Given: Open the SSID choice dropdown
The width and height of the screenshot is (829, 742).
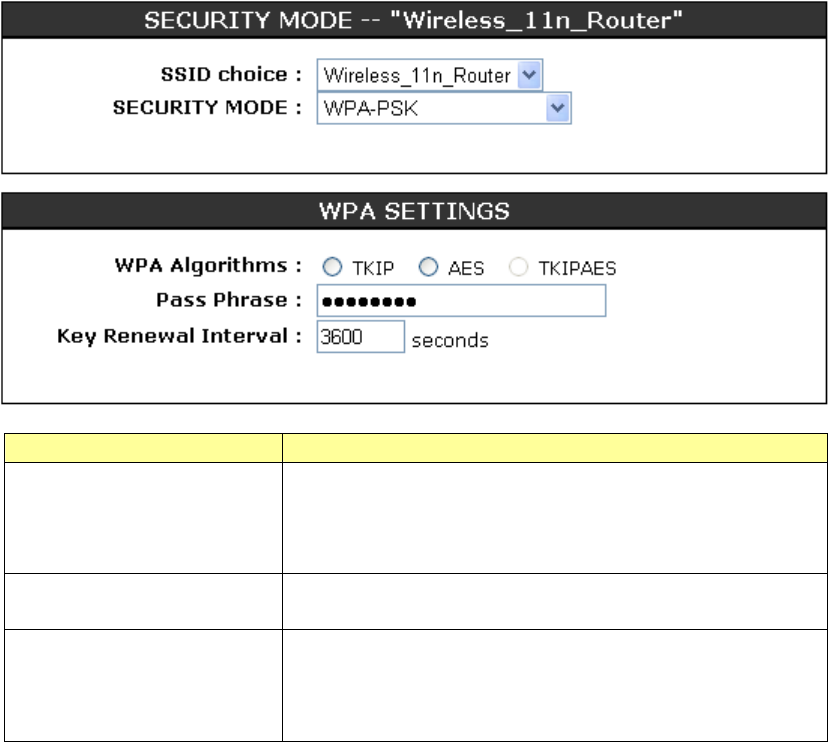Looking at the screenshot, I should tap(430, 75).
